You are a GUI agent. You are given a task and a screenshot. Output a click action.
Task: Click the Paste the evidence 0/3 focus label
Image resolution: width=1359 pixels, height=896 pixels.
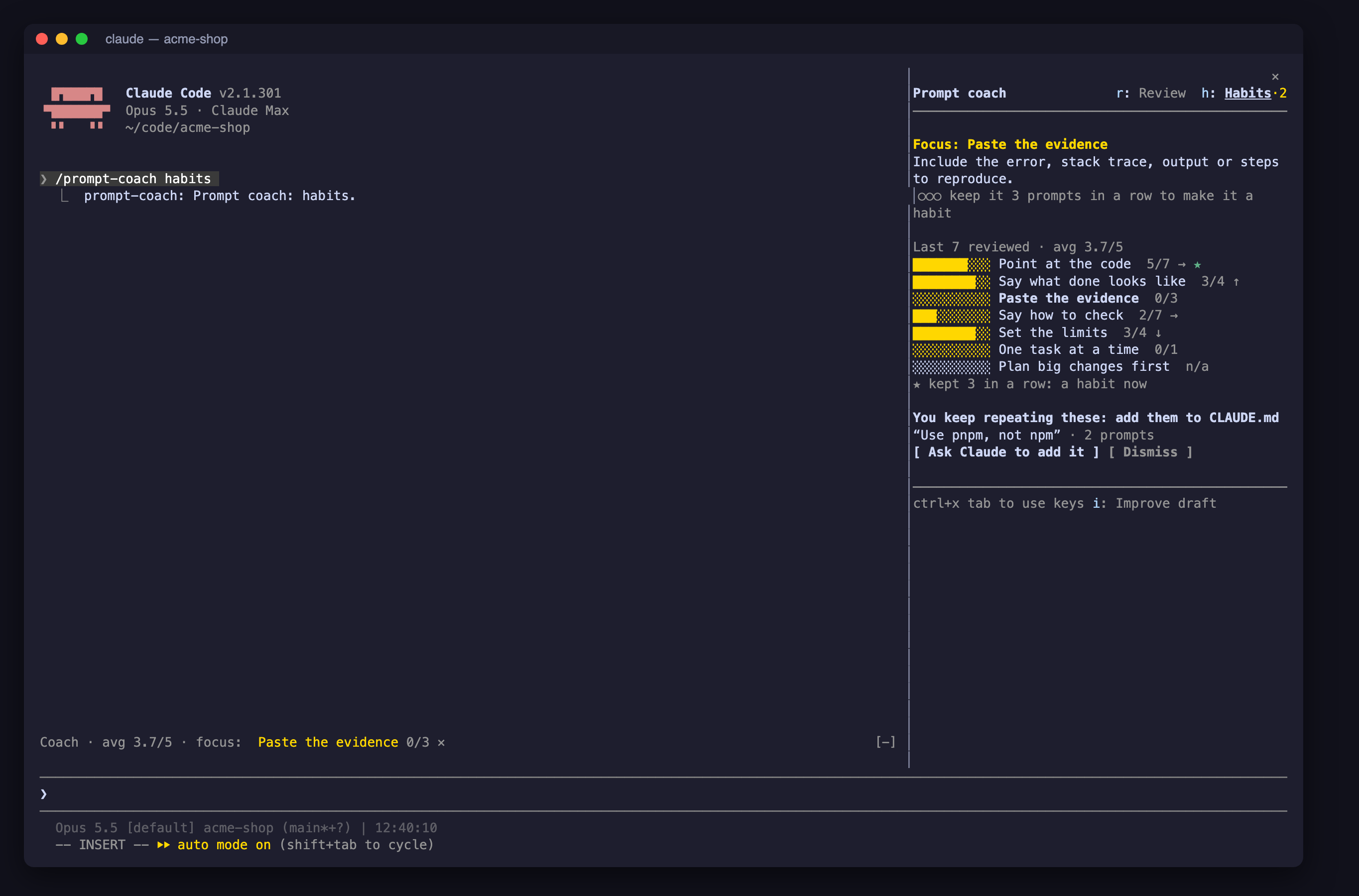[x=344, y=742]
